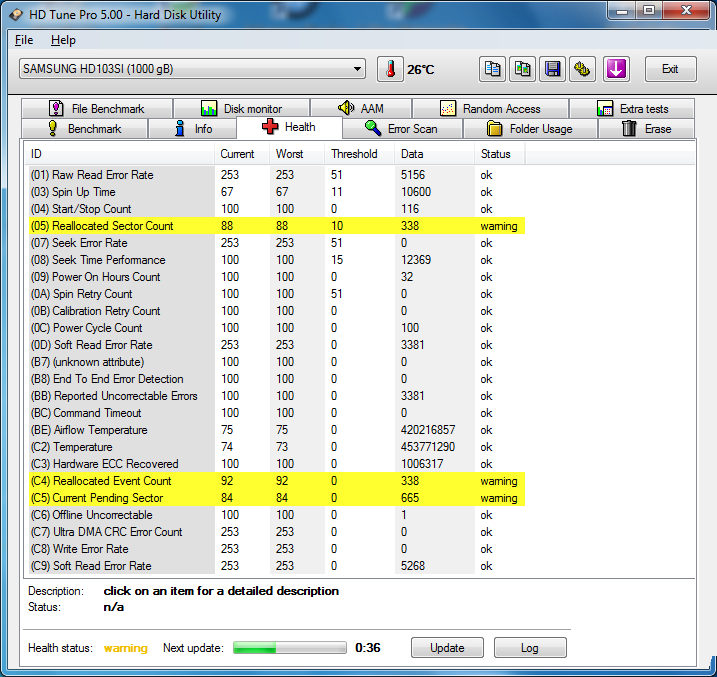Select the Current Pending Sector row
Screen dimensions: 717x677
(x=277, y=498)
